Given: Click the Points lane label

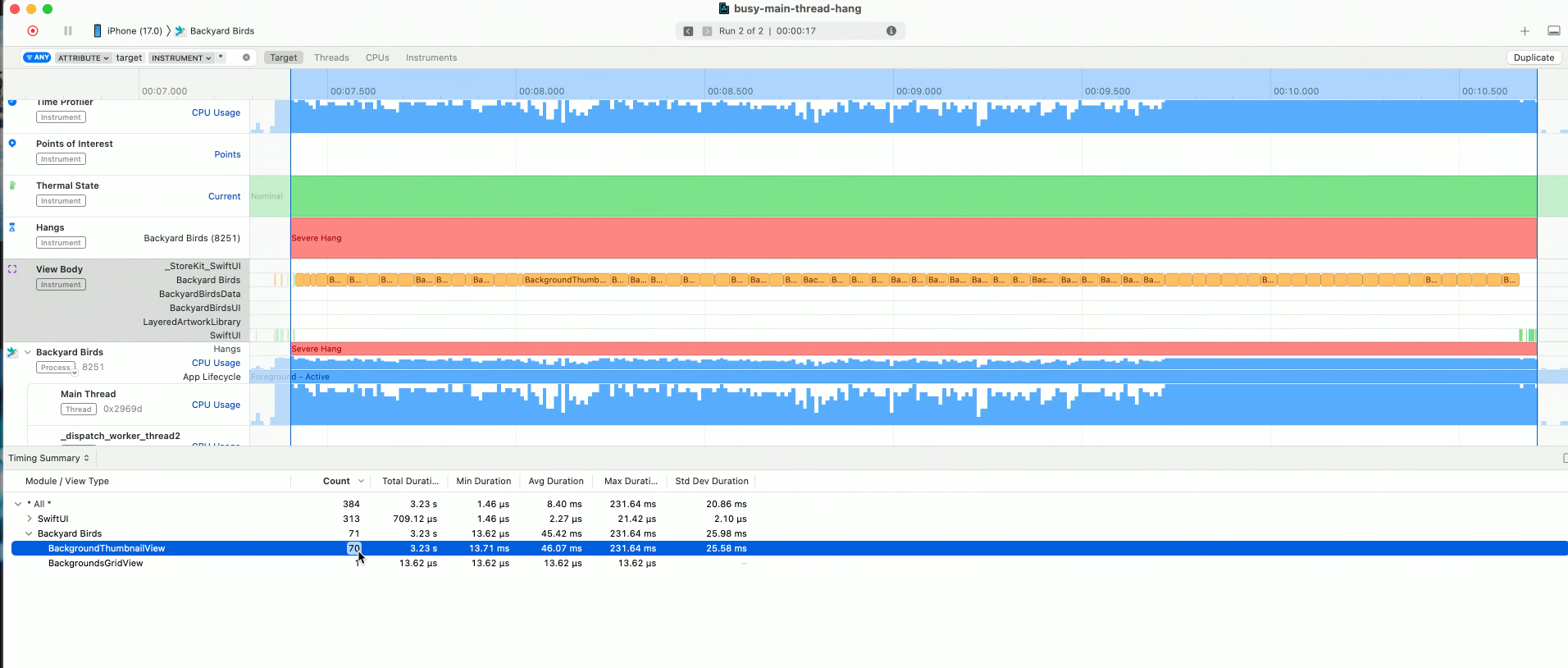Looking at the screenshot, I should (x=227, y=155).
